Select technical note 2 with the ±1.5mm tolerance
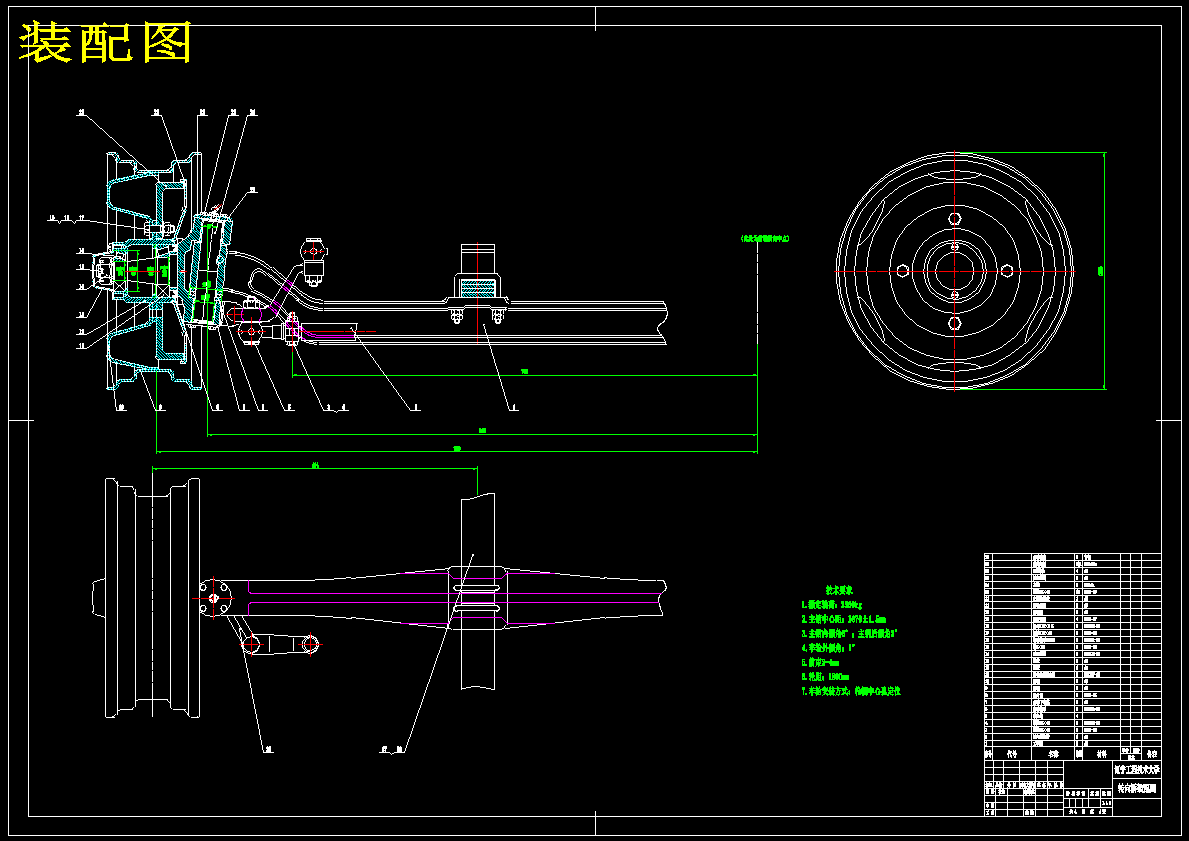The image size is (1189, 841). point(843,619)
